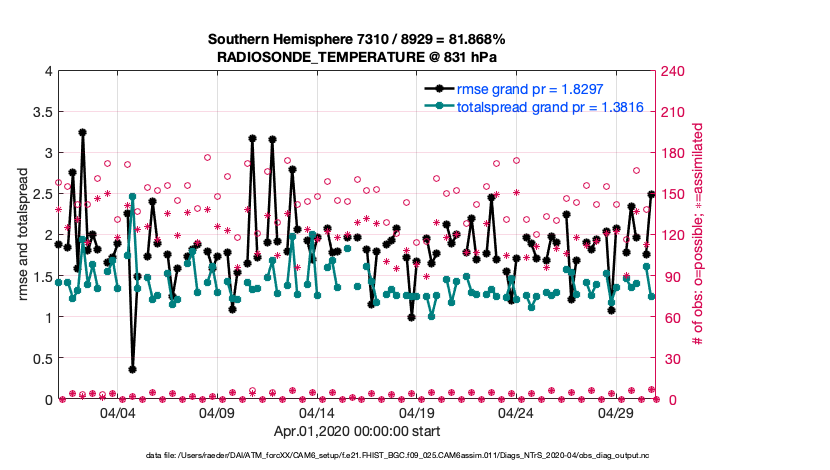
Task: Click the RADIOSONDE_TEMPERATURE @ 831 hPa subtitle
Action: 355,58
